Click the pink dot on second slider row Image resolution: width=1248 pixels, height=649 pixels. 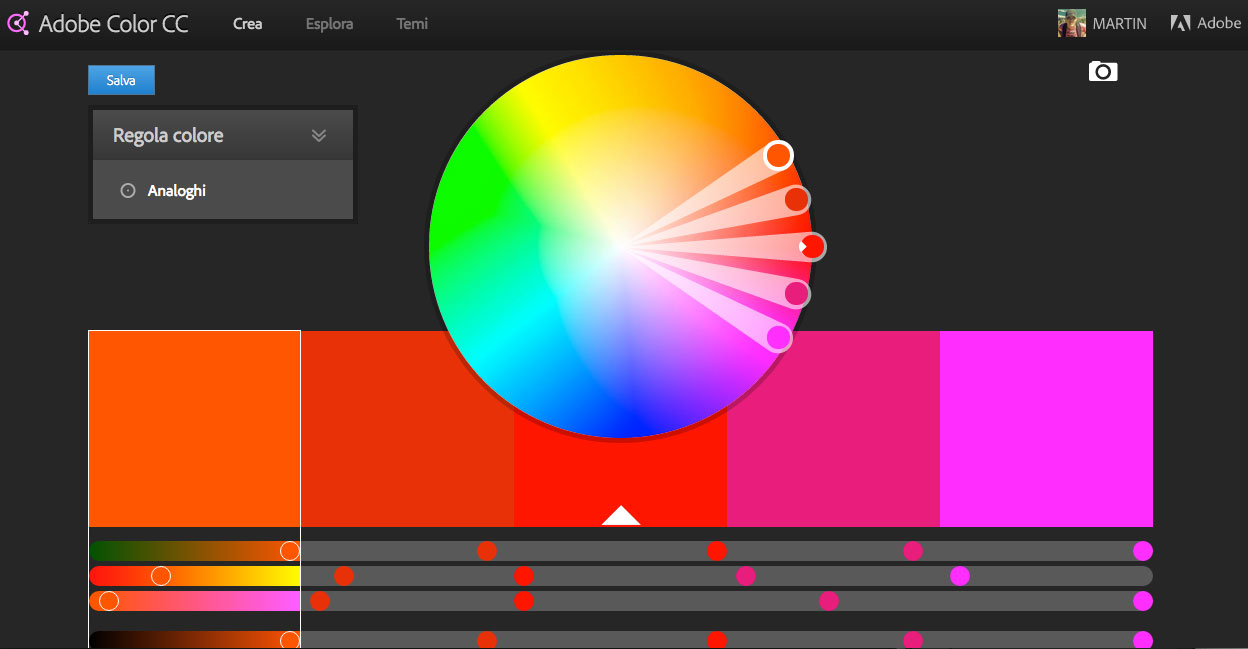pos(746,575)
